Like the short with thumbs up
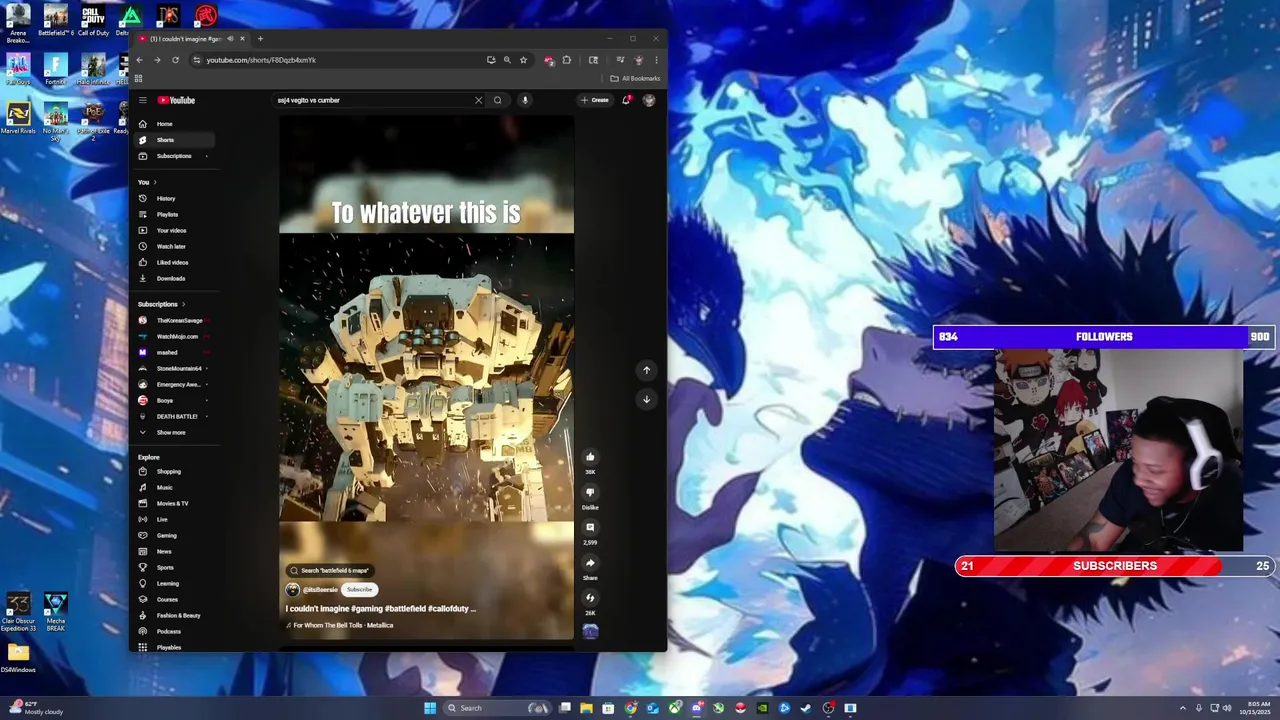The height and width of the screenshot is (720, 1280). click(x=590, y=457)
